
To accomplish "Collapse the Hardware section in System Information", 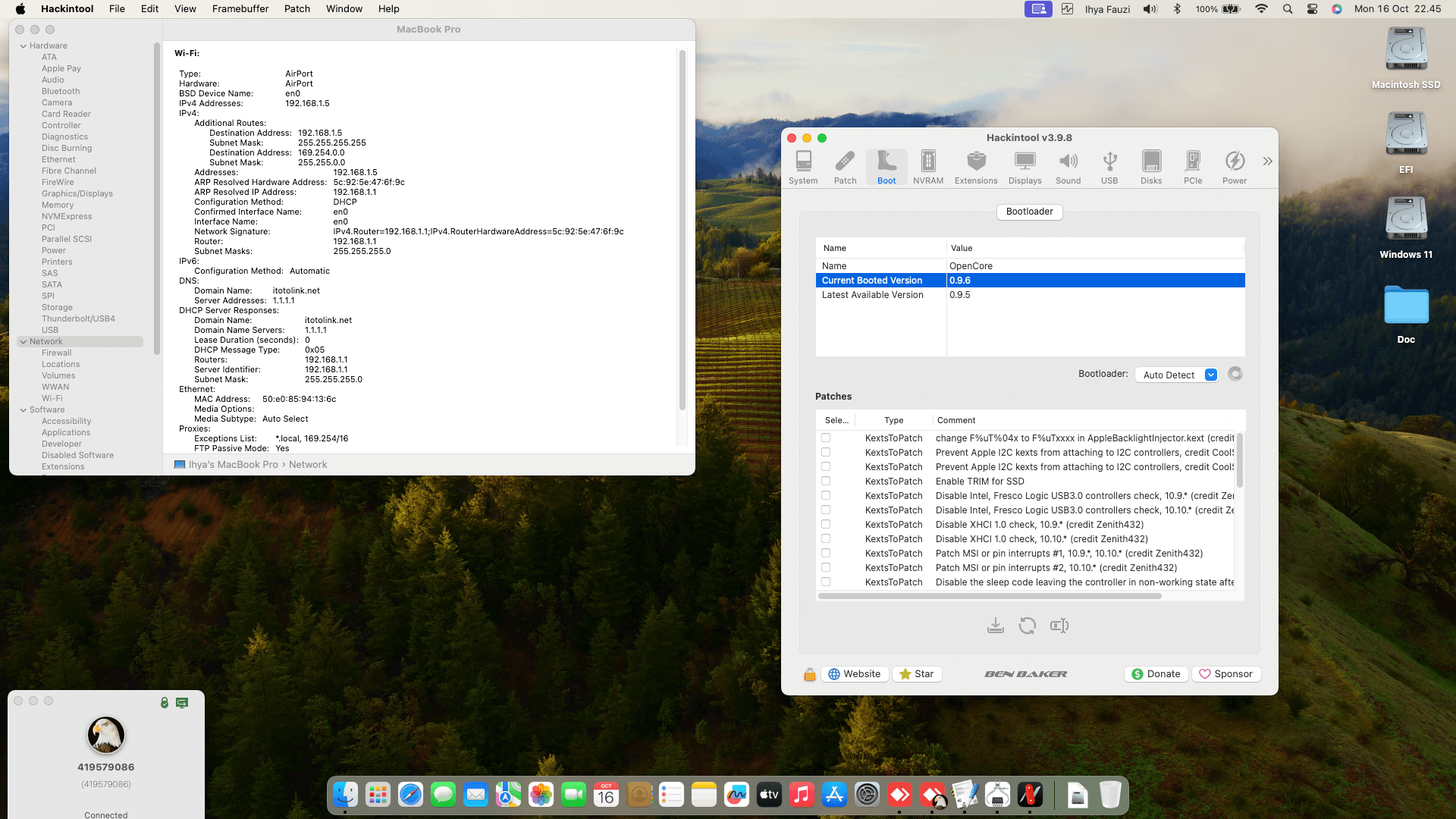I will [24, 46].
